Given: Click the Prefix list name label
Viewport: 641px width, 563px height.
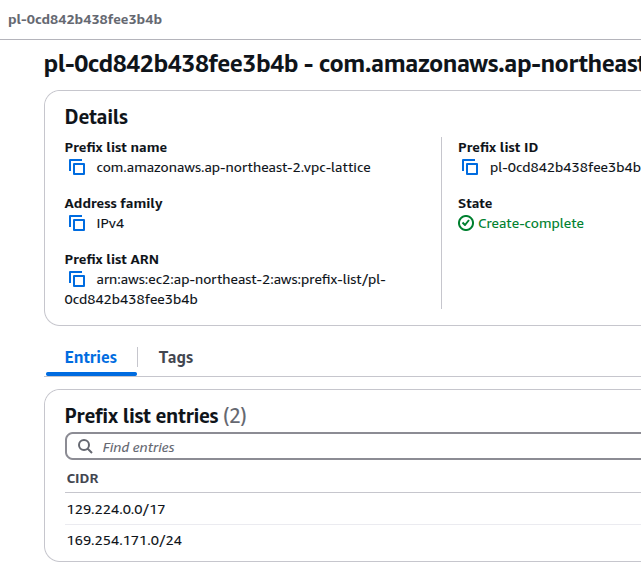Looking at the screenshot, I should click(x=116, y=147).
